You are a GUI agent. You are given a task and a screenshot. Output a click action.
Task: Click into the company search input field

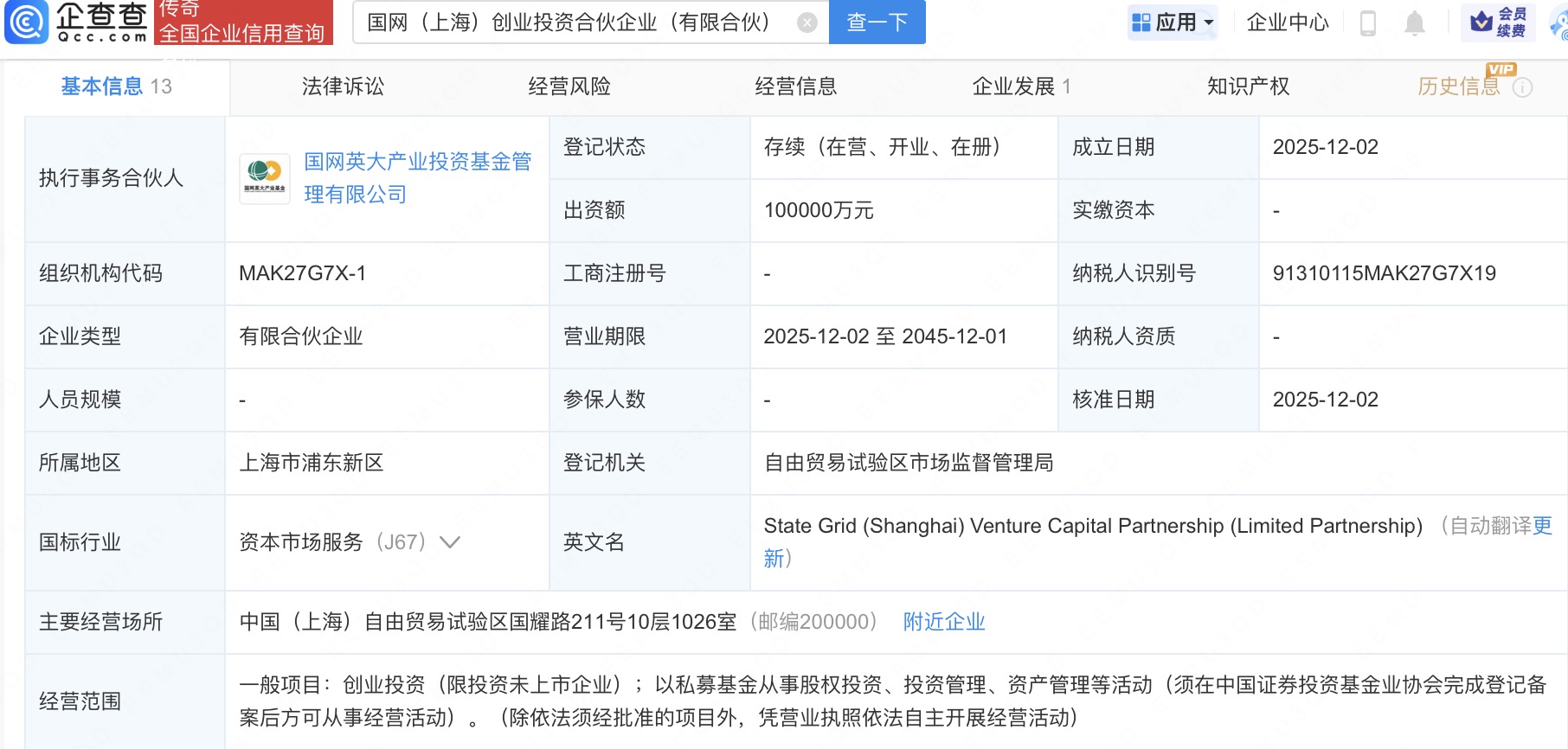click(x=571, y=22)
